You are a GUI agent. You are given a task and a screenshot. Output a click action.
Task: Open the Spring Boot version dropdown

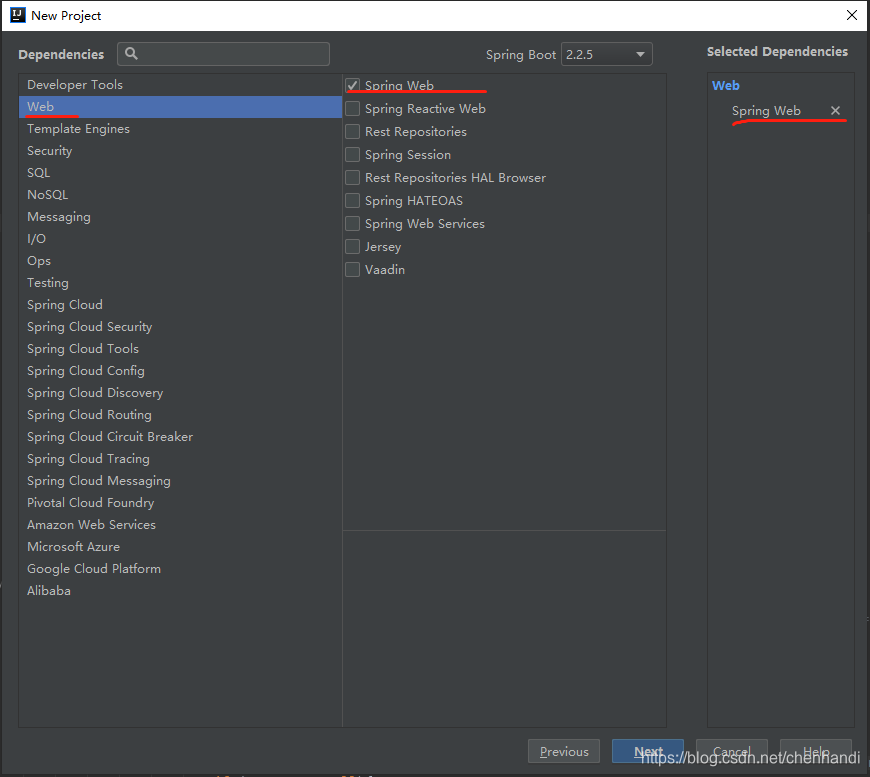pyautogui.click(x=606, y=54)
